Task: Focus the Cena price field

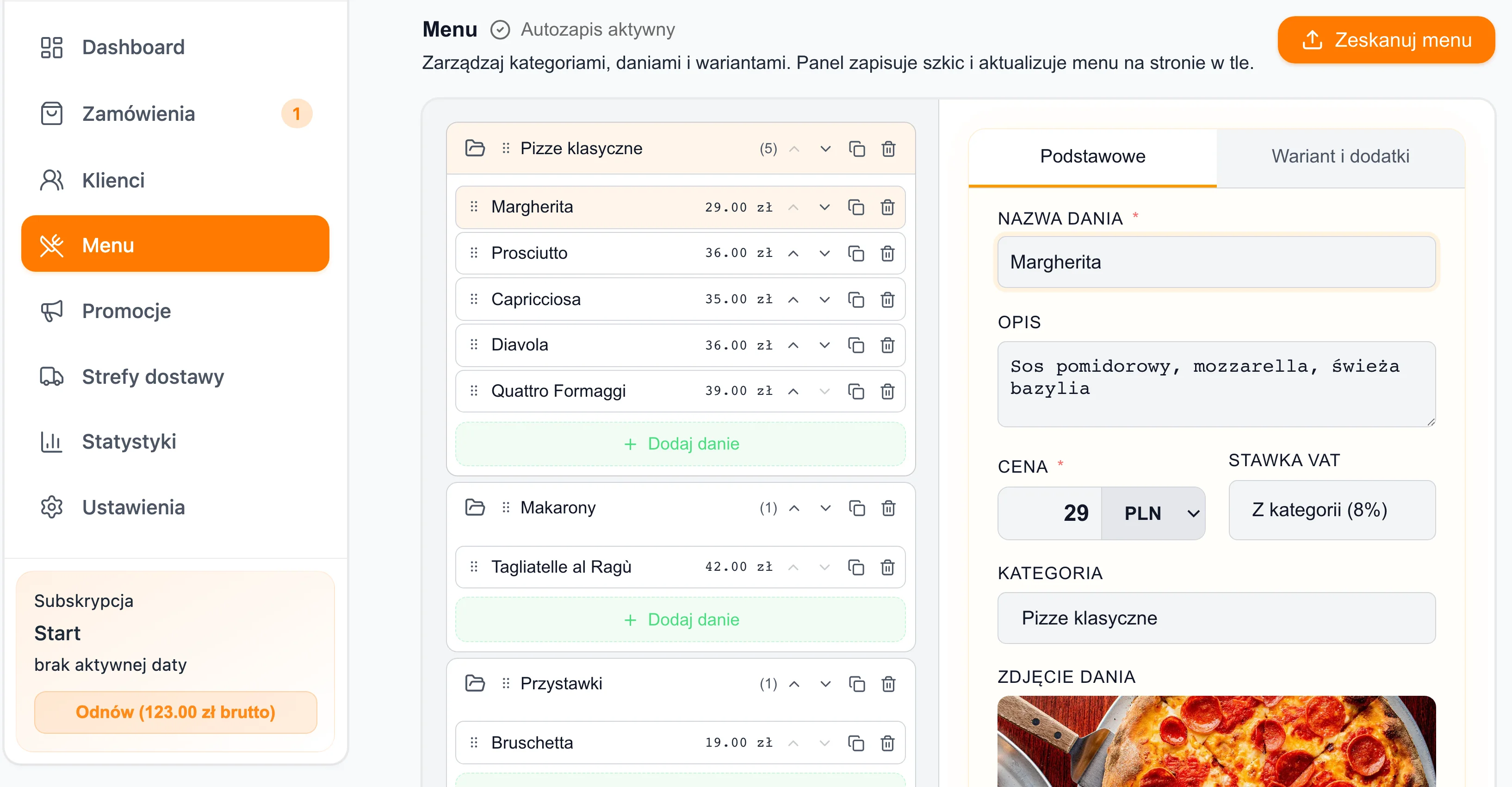Action: [x=1050, y=513]
